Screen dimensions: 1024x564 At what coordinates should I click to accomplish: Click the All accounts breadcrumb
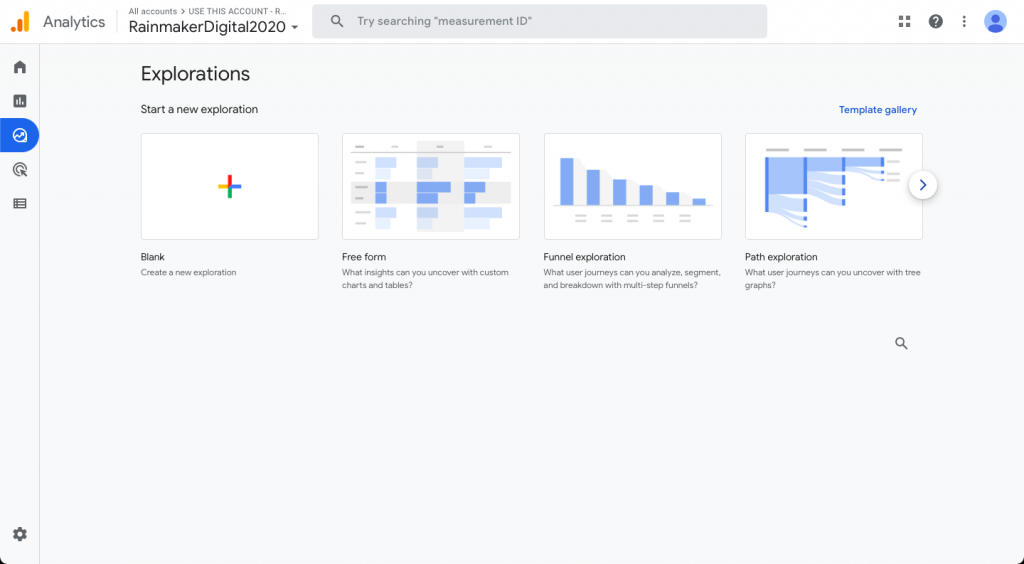(x=153, y=11)
